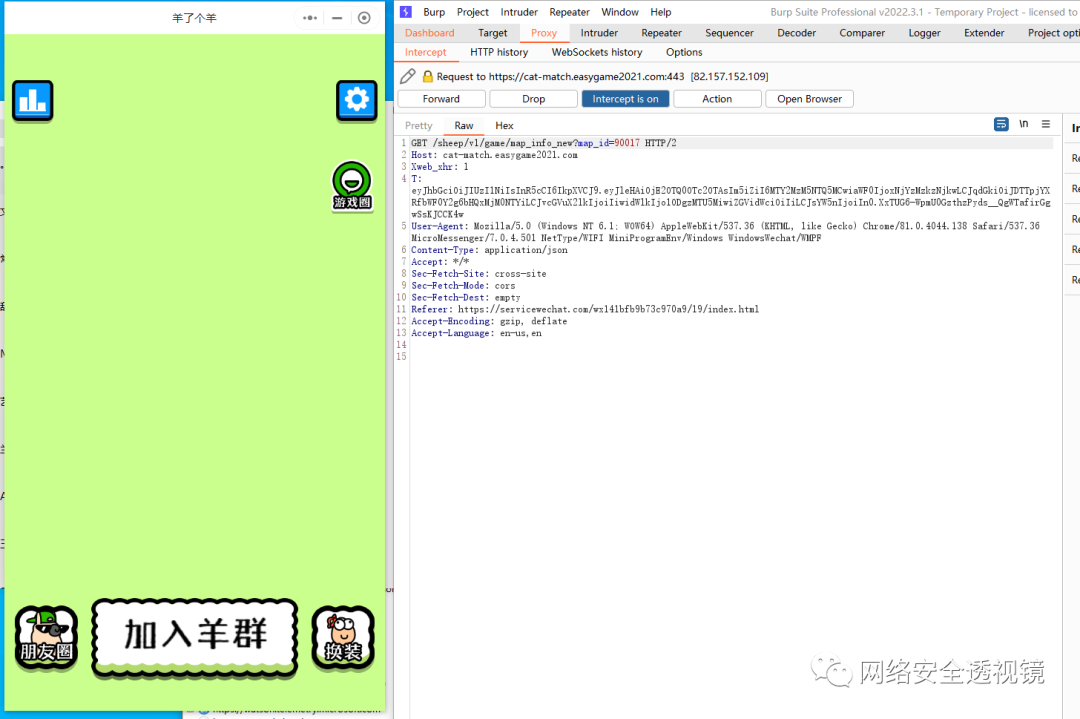Click the padlock TLS icon

point(428,76)
